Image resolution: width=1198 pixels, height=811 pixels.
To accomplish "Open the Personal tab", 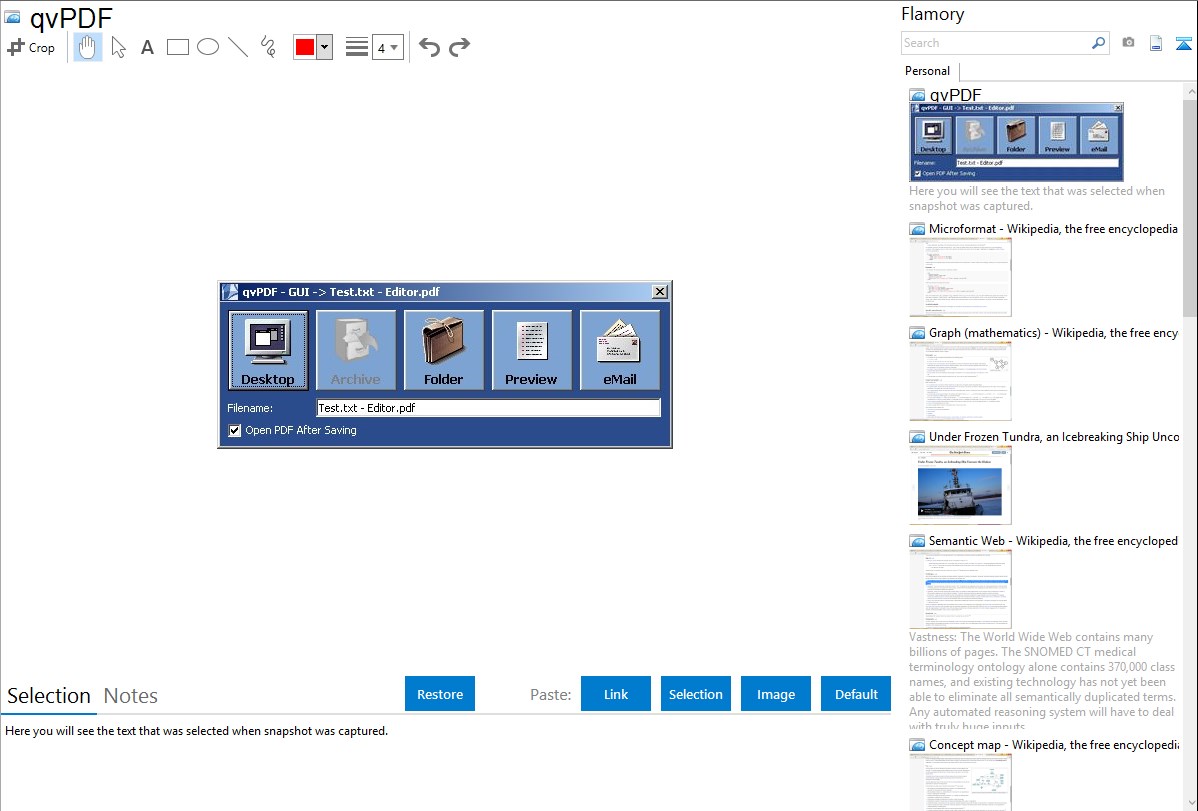I will 928,71.
